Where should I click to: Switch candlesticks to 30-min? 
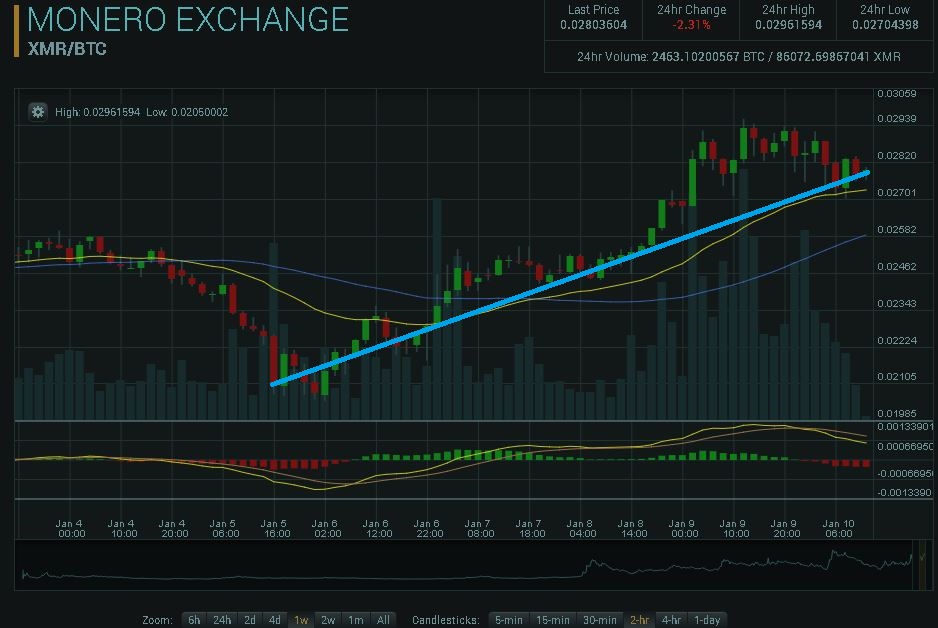coord(599,620)
